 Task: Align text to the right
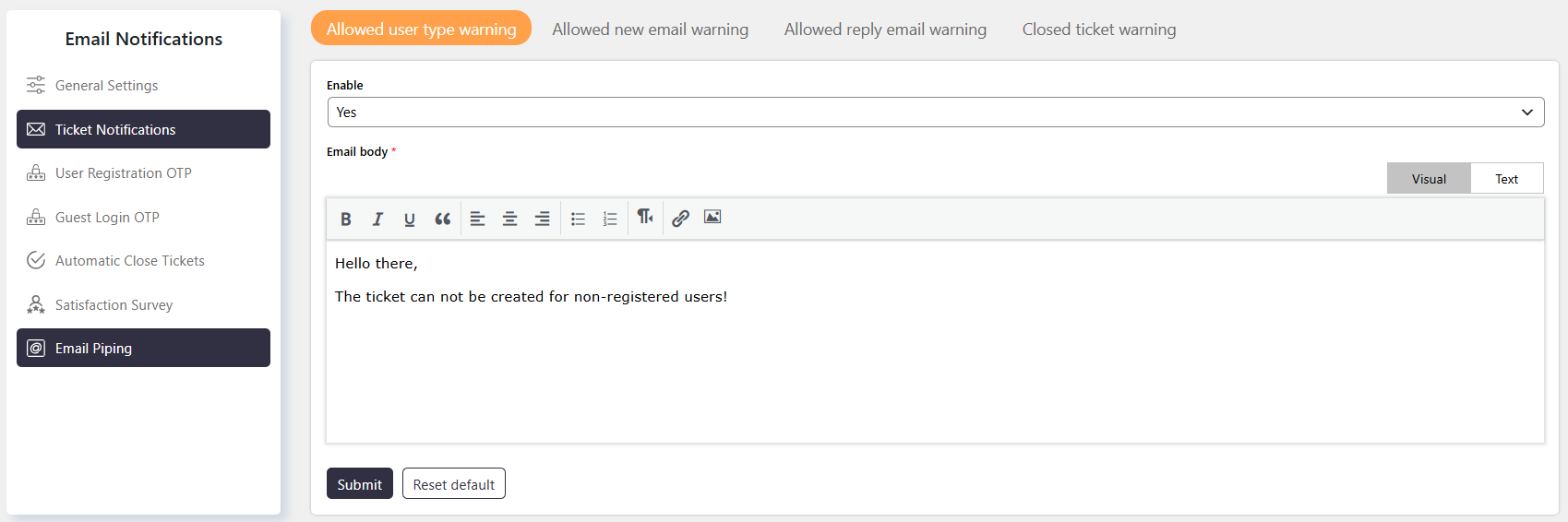tap(543, 219)
